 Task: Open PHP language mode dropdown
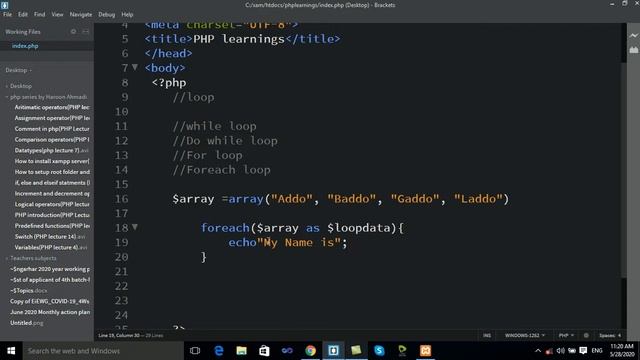566,335
